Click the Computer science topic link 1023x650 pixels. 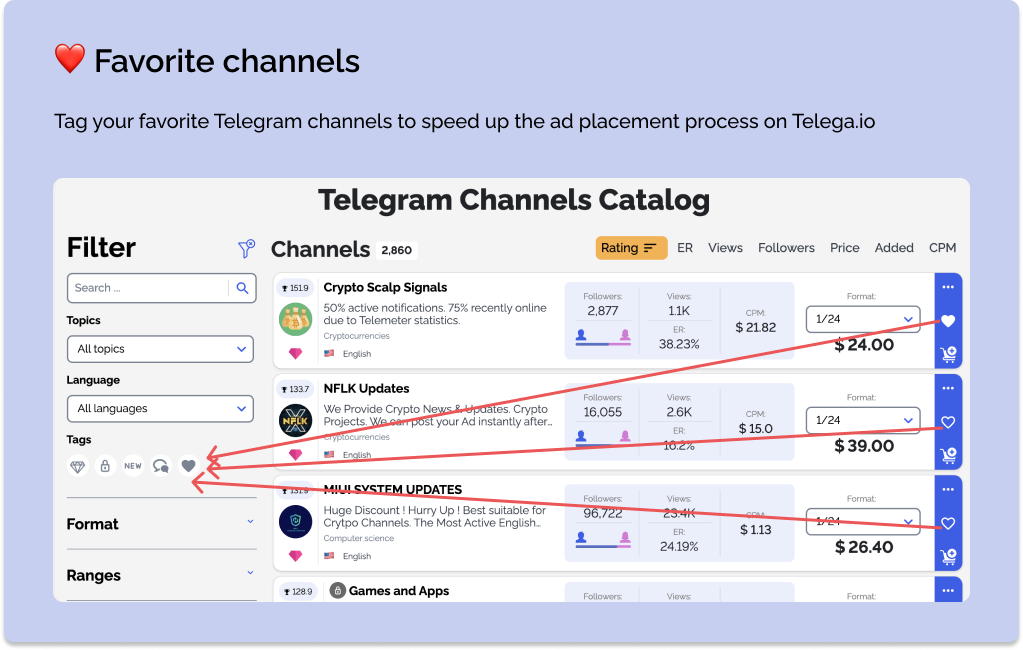click(359, 538)
